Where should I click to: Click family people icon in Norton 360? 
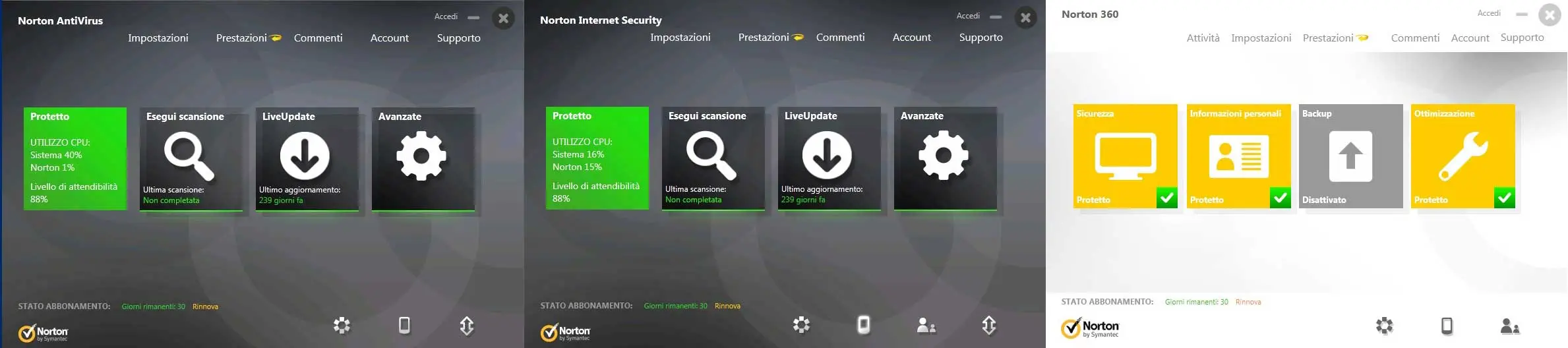1510,326
